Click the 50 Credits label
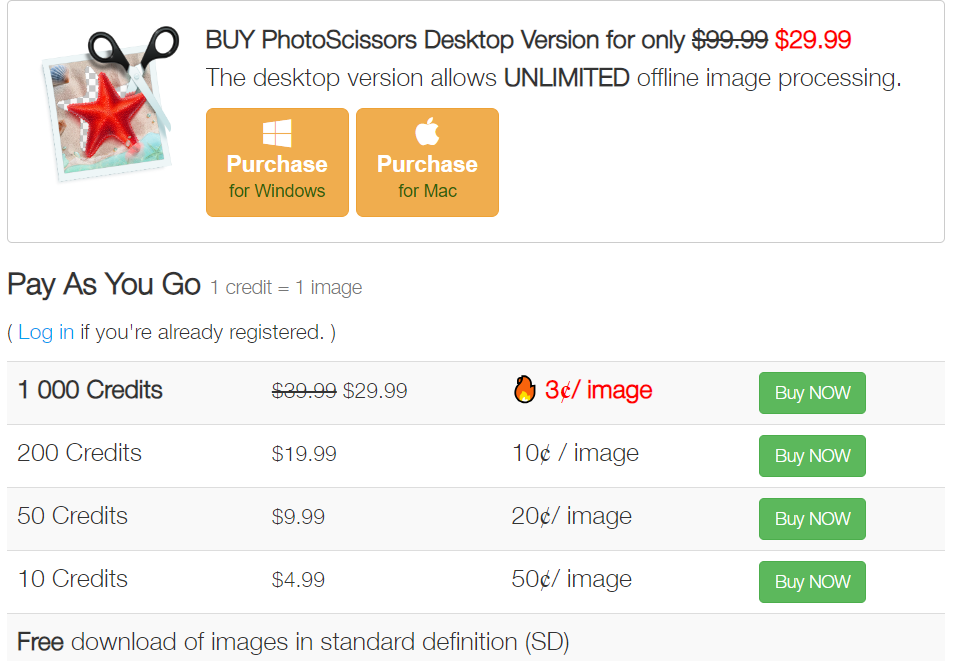This screenshot has height=661, width=953. coord(73,516)
